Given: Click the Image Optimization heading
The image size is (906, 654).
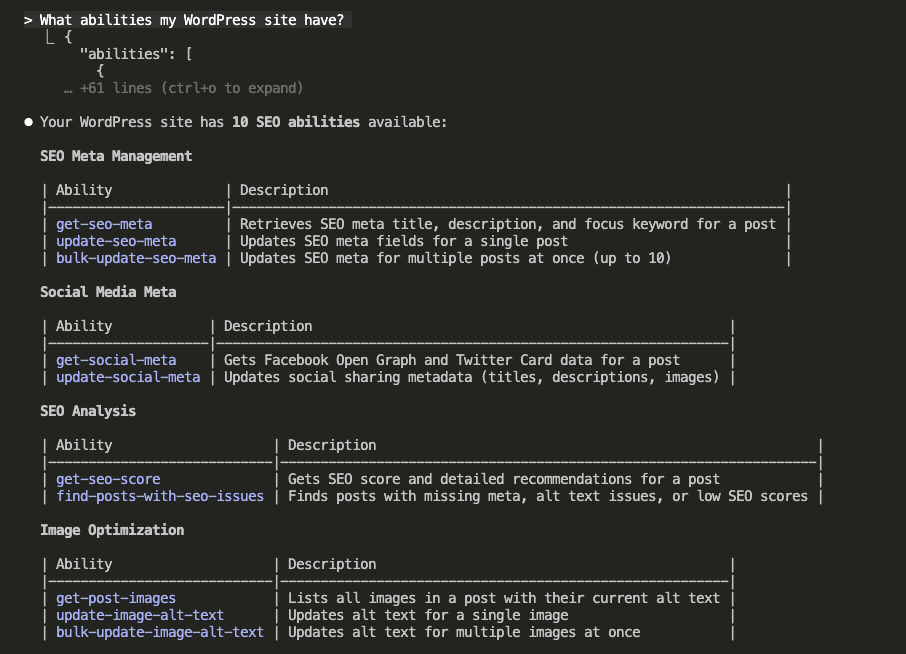Looking at the screenshot, I should 110,530.
